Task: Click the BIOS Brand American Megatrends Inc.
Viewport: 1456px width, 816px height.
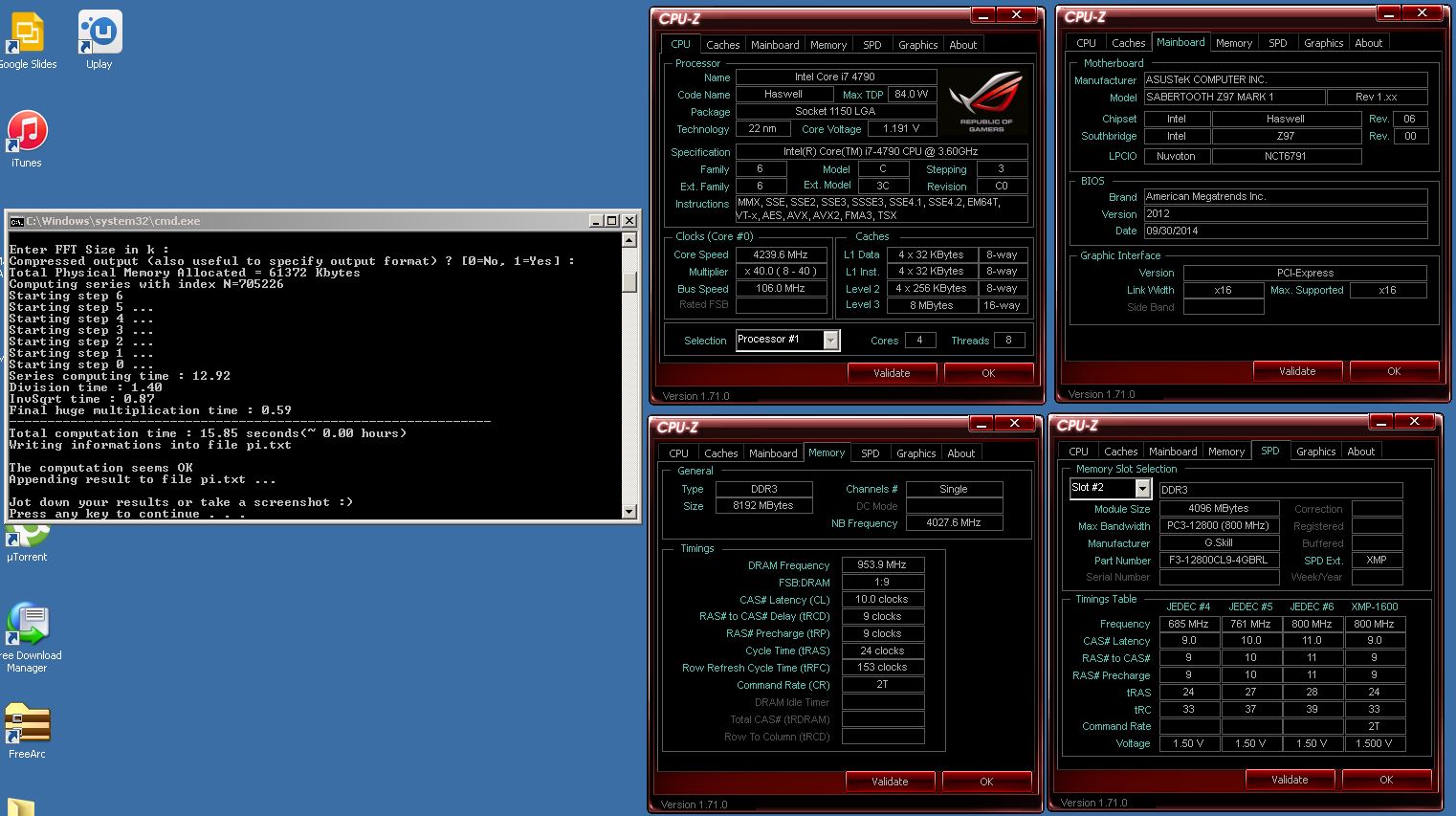Action: pyautogui.click(x=1285, y=196)
